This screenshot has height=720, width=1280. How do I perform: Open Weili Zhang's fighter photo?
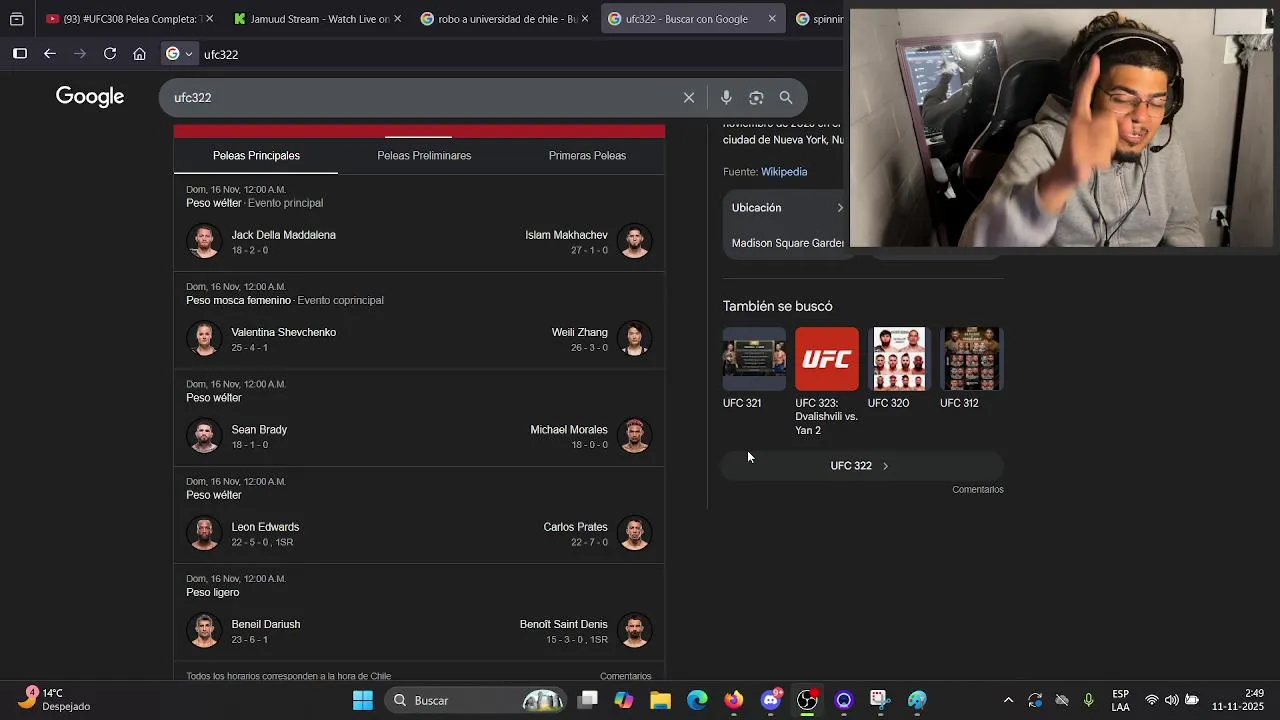tap(634, 338)
